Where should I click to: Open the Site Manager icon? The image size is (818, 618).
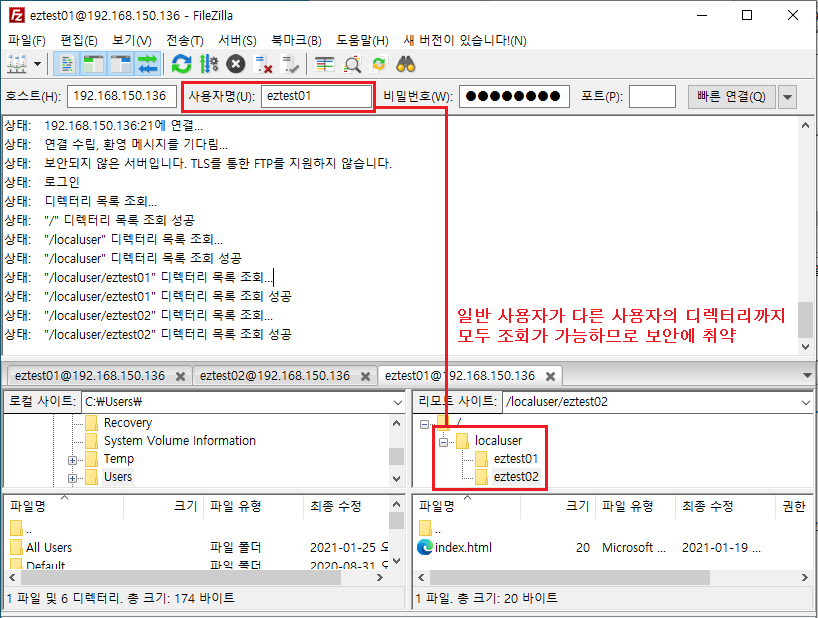coord(17,64)
